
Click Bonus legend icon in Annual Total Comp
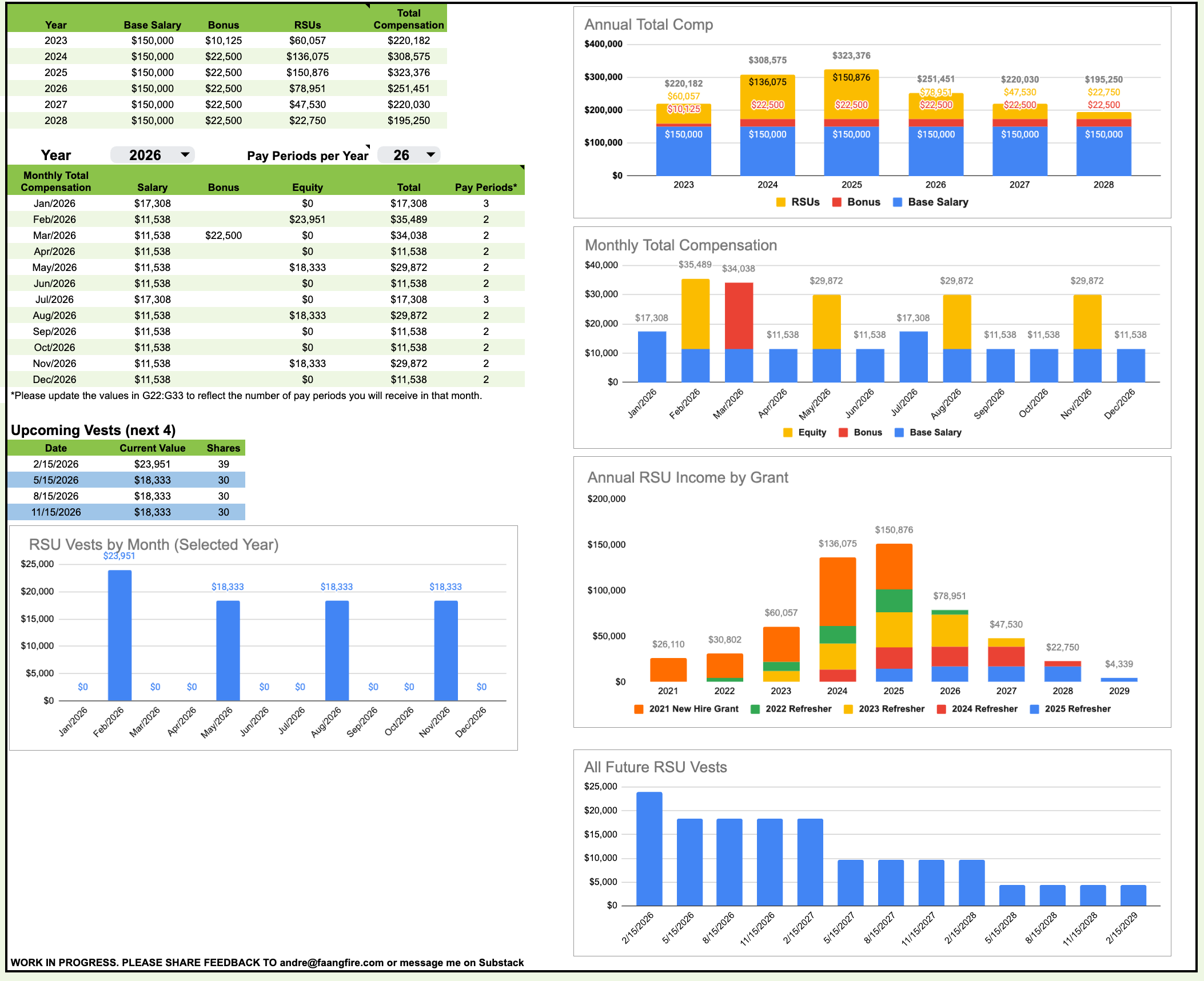pos(836,202)
